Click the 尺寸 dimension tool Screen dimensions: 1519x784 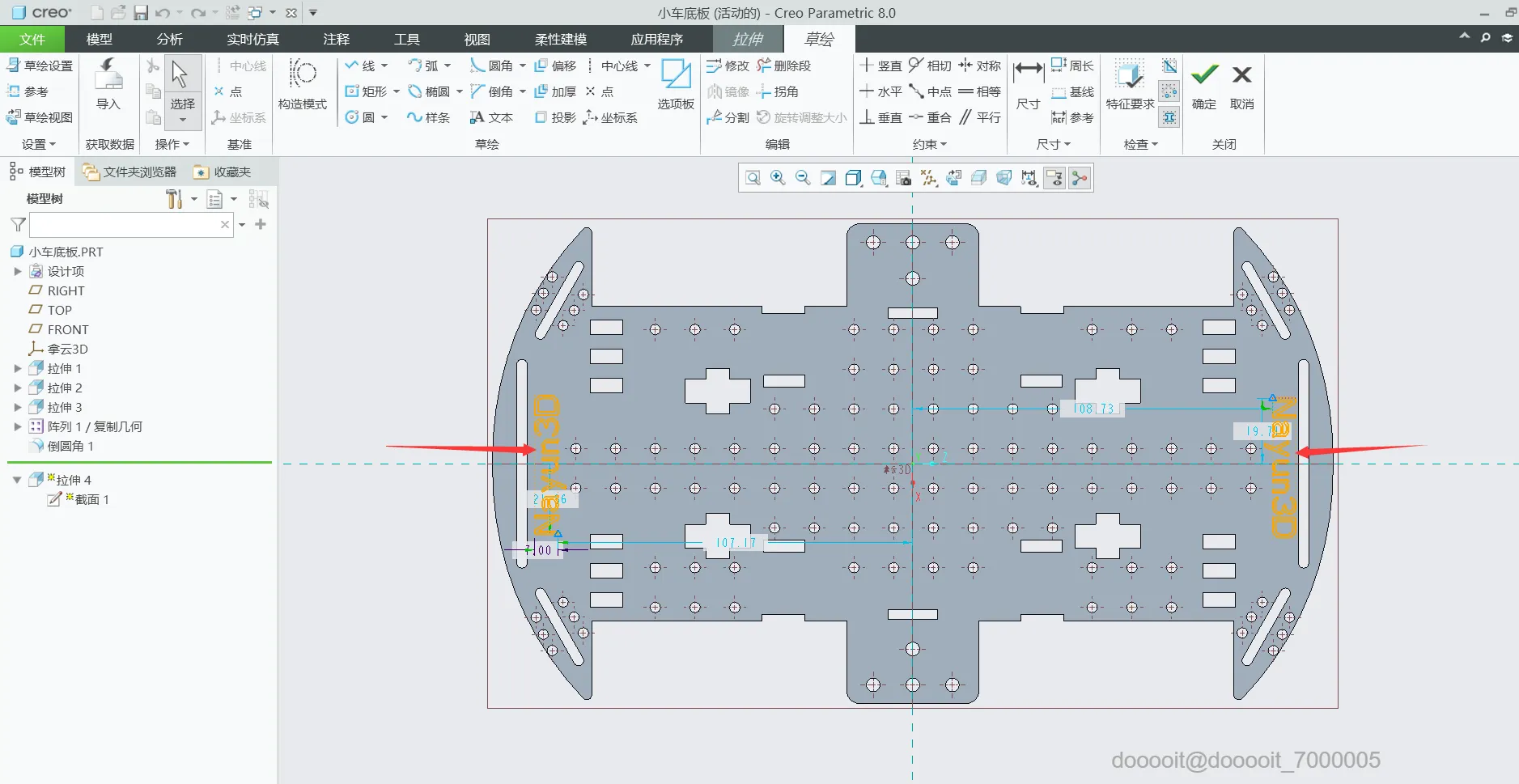1028,84
